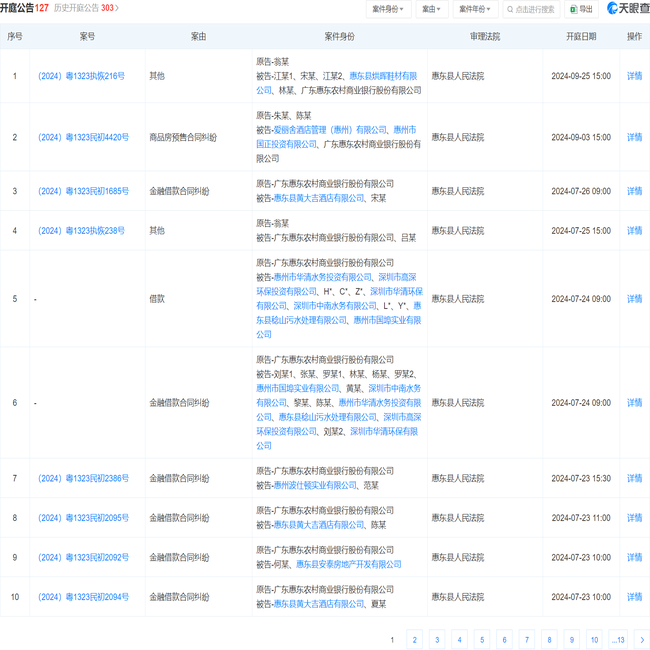This screenshot has height=650, width=650.
Task: Open the 案件年份 filter dropdown
Action: [x=475, y=9]
